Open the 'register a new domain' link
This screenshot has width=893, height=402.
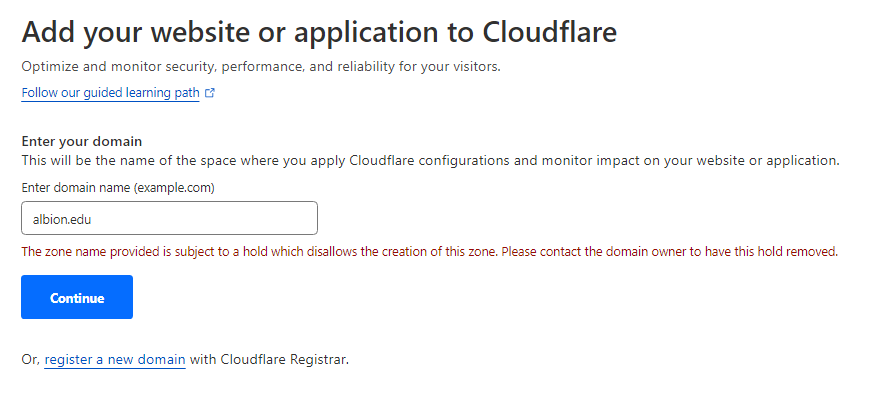click(x=115, y=359)
